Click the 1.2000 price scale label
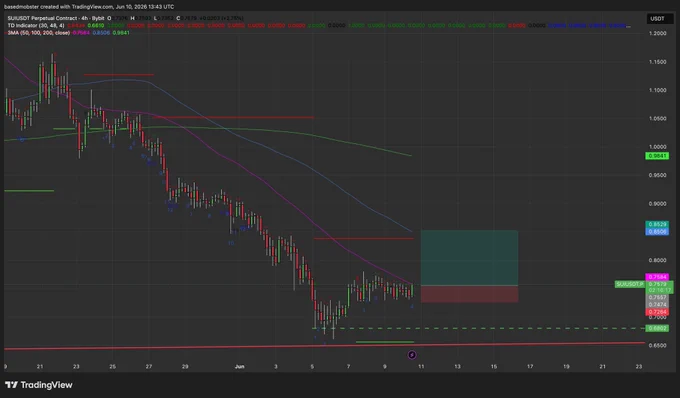The height and width of the screenshot is (398, 680). click(657, 33)
